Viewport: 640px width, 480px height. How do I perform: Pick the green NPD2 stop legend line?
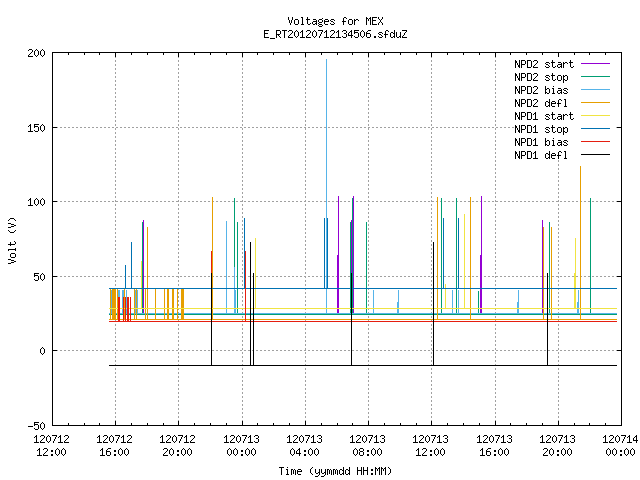(595, 77)
